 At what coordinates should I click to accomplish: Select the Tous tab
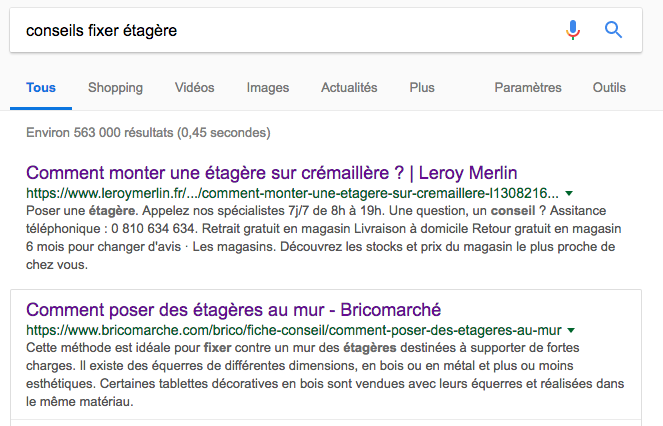[x=41, y=88]
